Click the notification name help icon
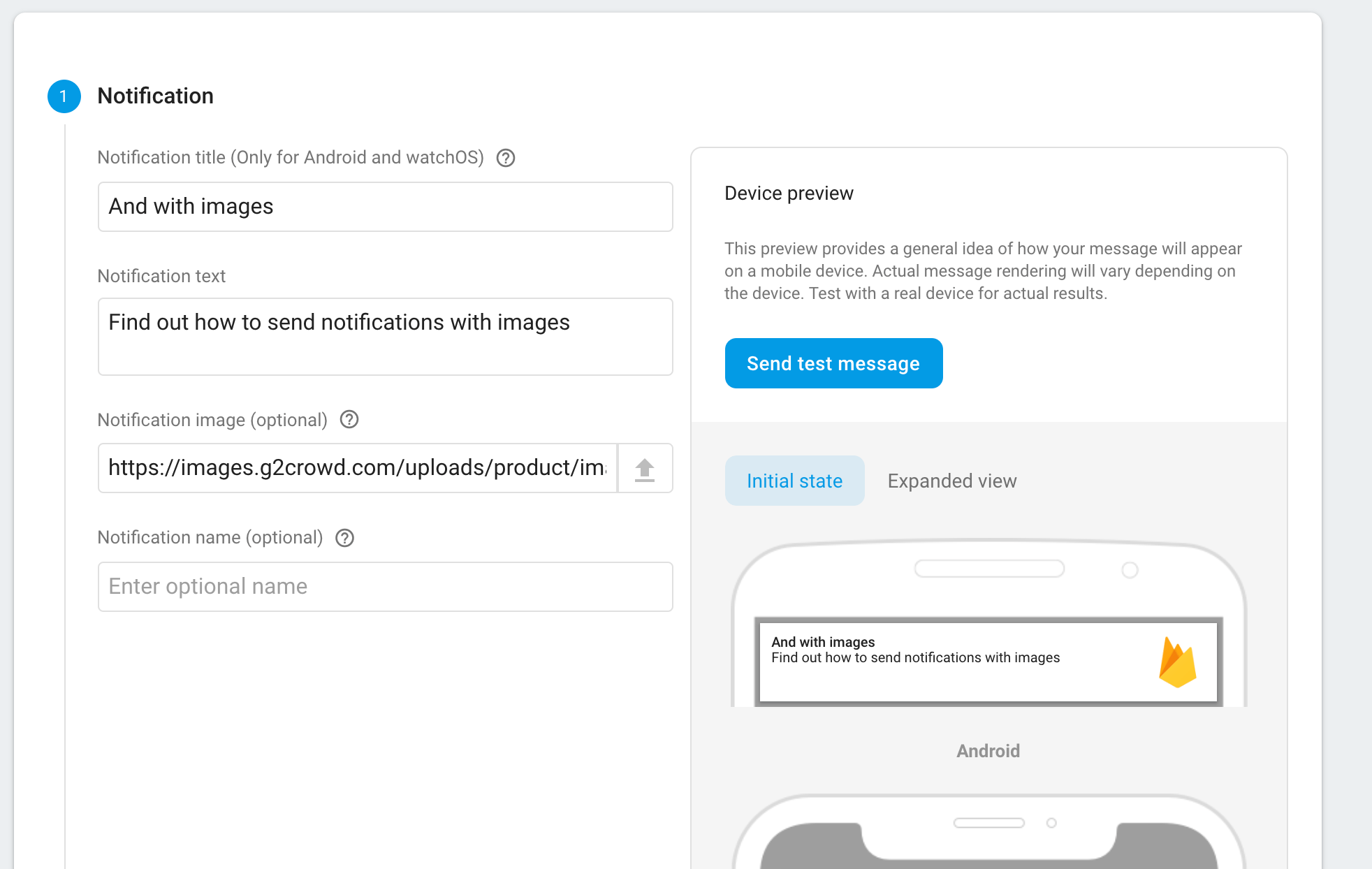 [x=345, y=538]
